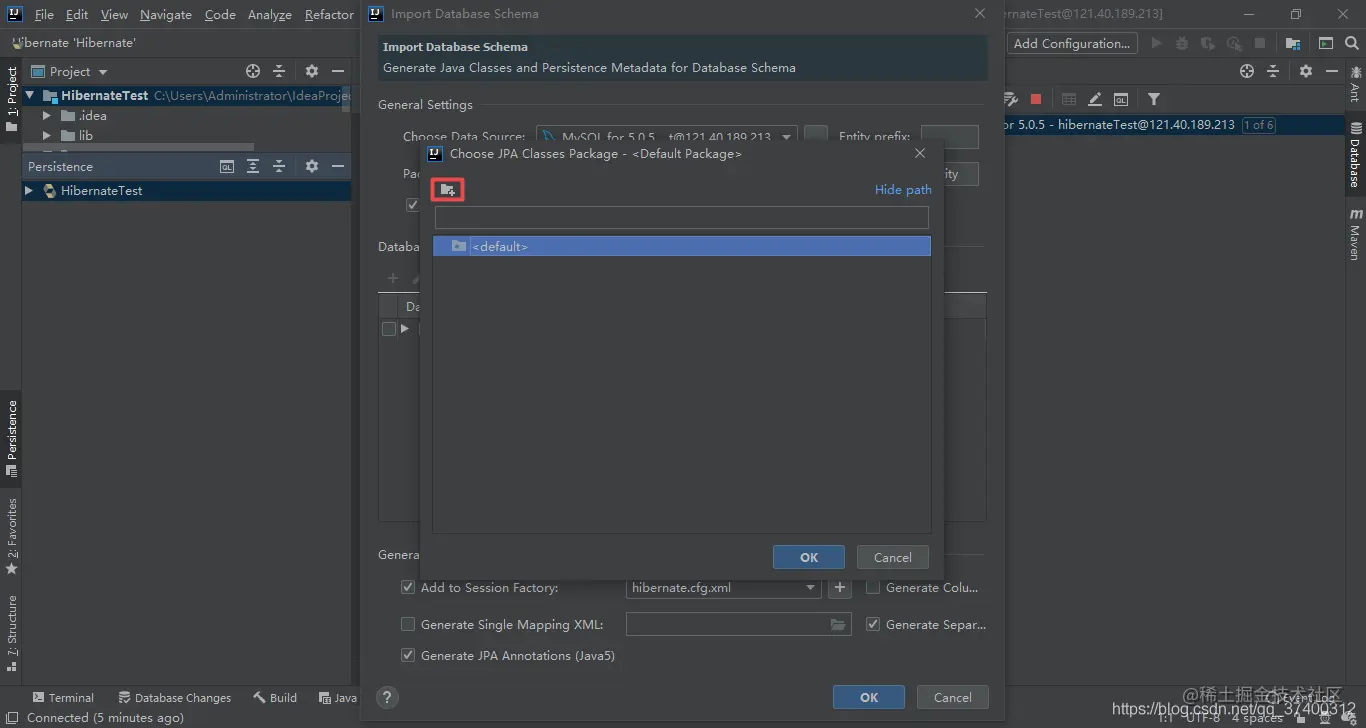Check the first row checkbox in database table
Image resolution: width=1366 pixels, height=728 pixels.
pos(389,329)
